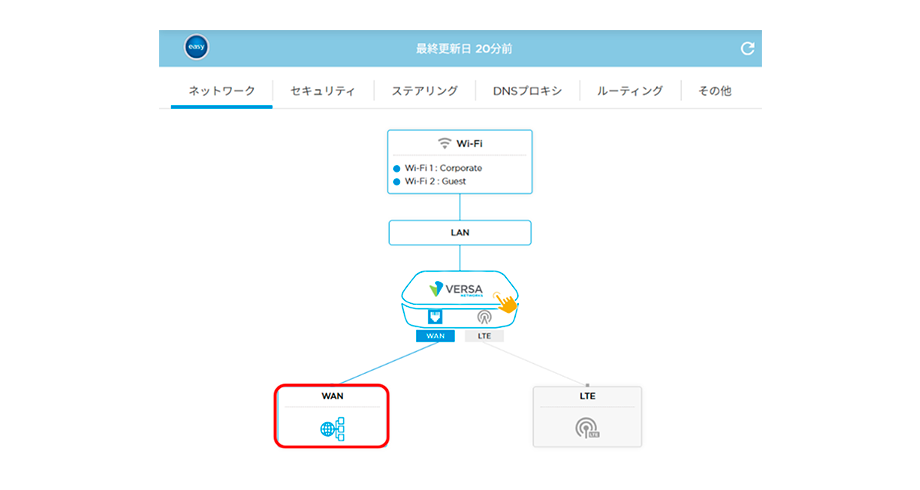Click WAN port icon on Versa device
This screenshot has height=490, width=920.
[435, 317]
